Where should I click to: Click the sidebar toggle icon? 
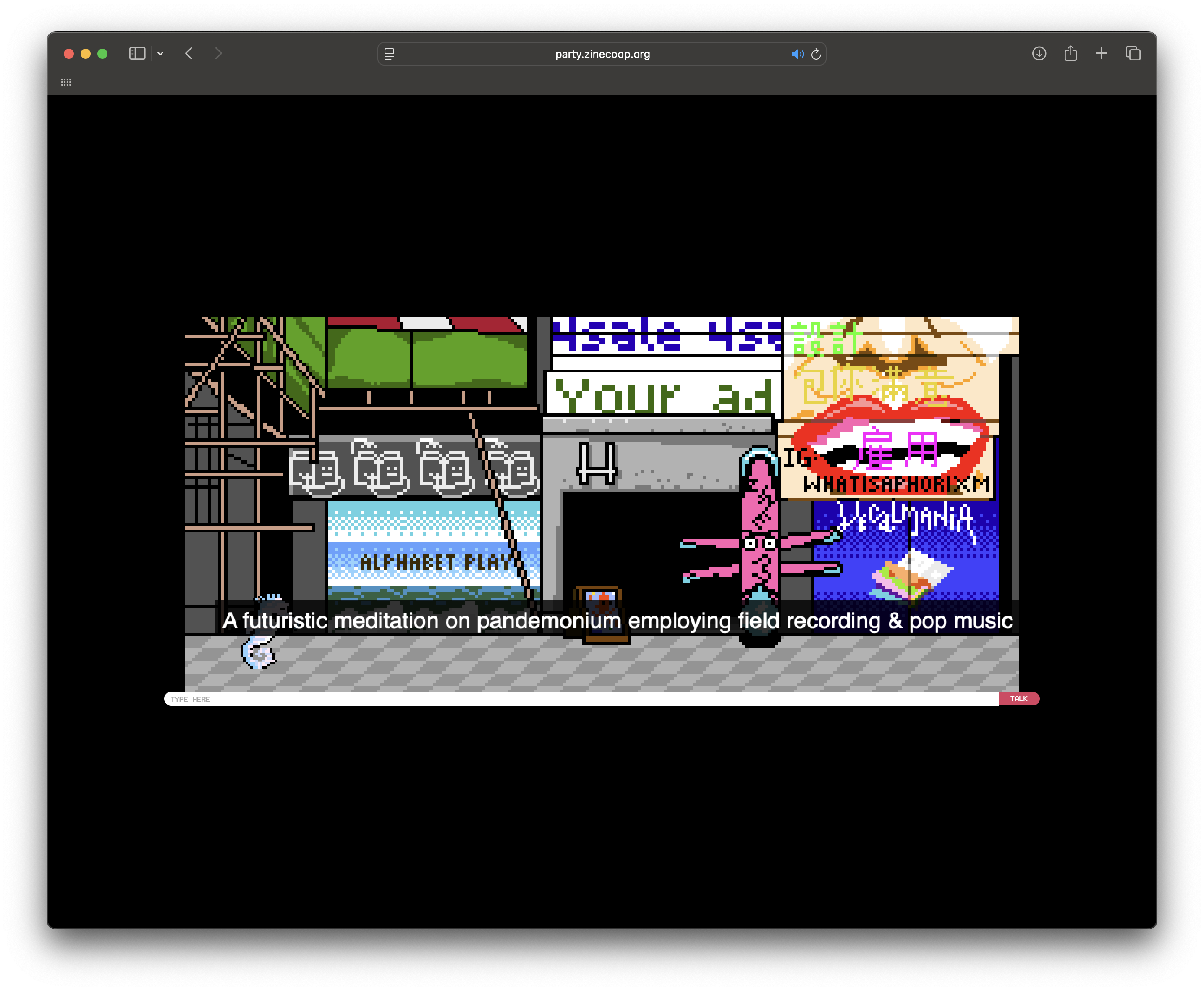137,54
